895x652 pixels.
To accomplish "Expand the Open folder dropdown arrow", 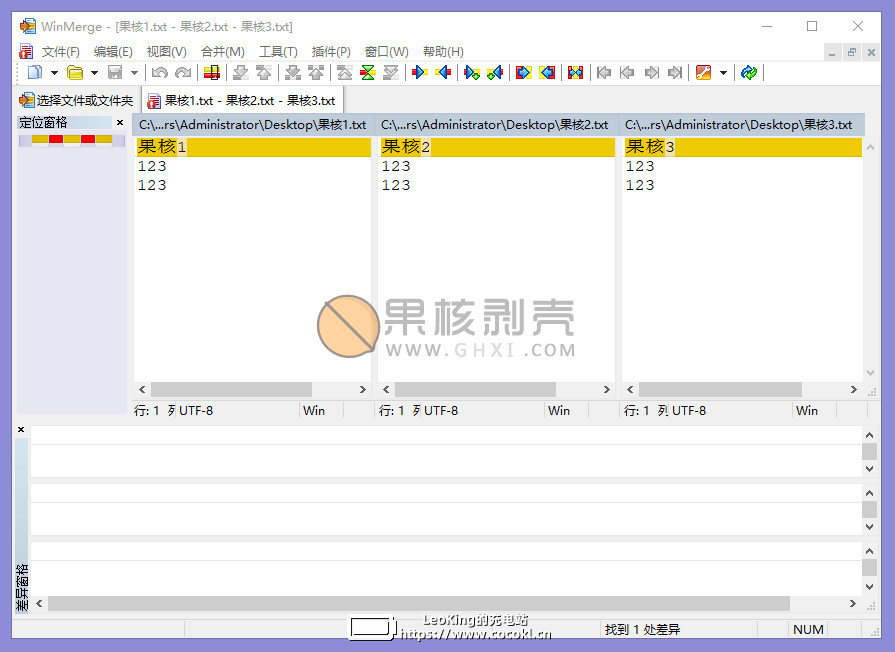I will [94, 73].
